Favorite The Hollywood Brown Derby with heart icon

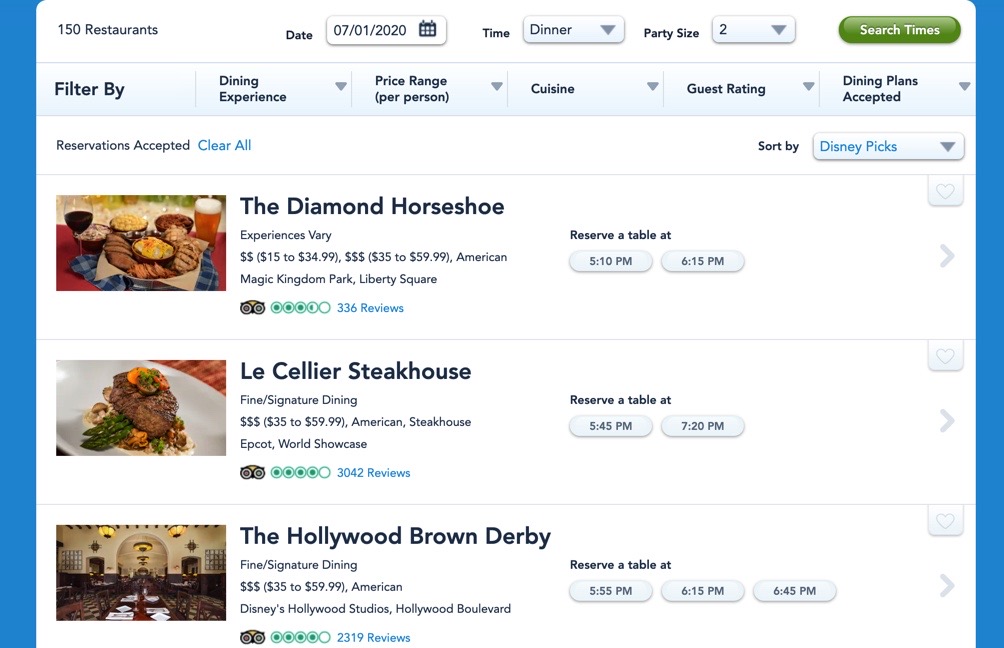(x=945, y=521)
